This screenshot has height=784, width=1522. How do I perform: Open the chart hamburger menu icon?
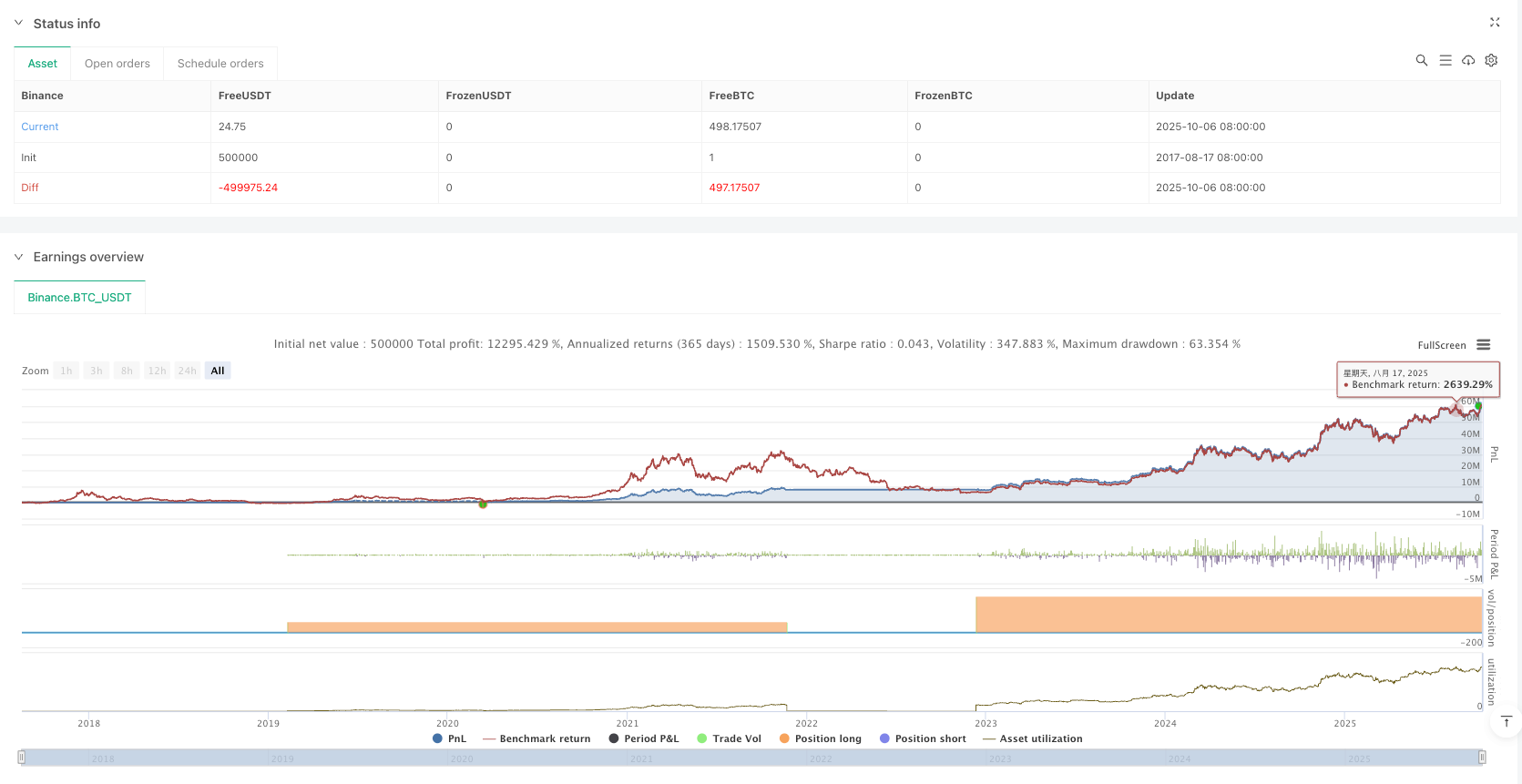click(x=1484, y=345)
